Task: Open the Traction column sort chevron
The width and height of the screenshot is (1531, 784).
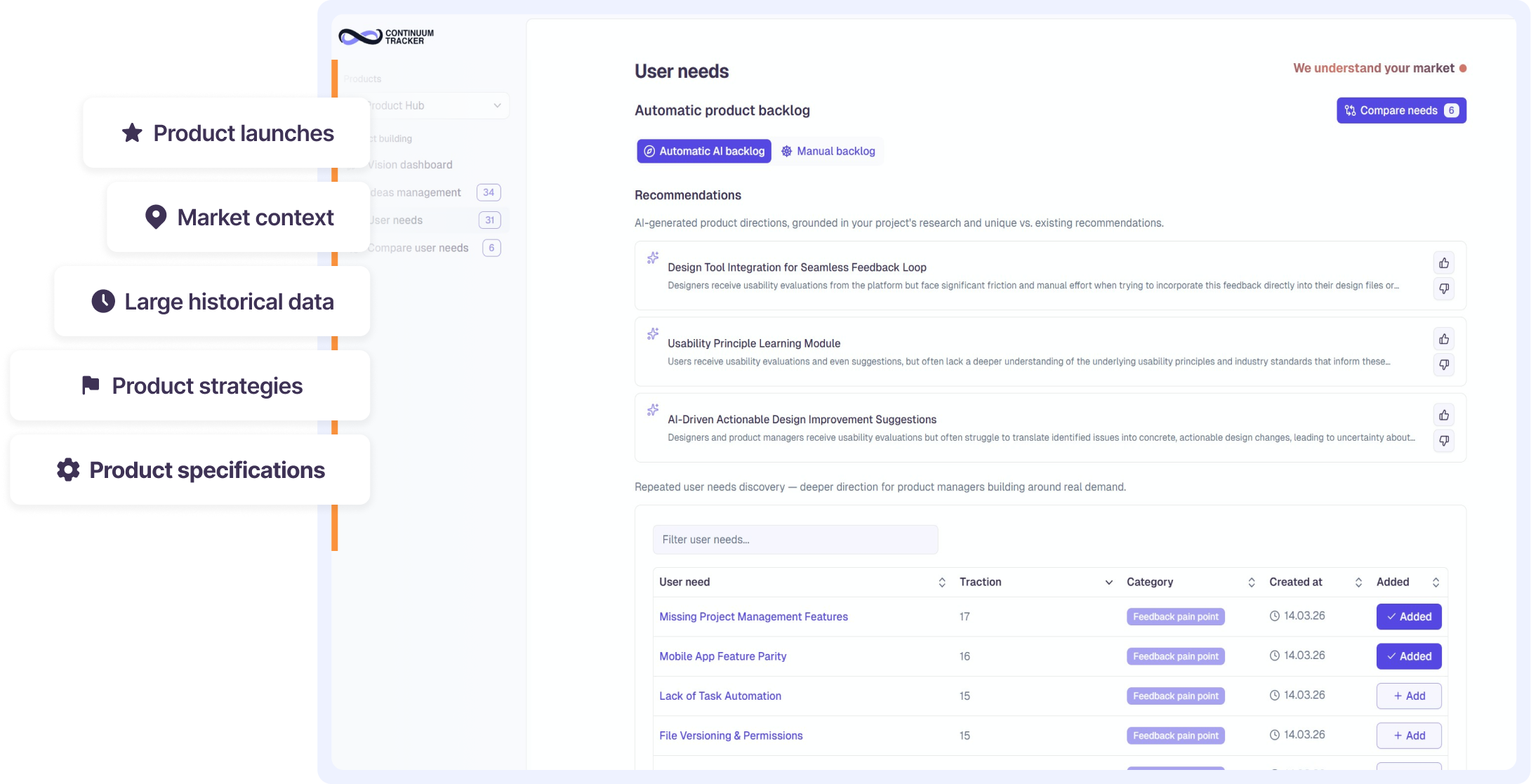Action: pyautogui.click(x=1109, y=582)
